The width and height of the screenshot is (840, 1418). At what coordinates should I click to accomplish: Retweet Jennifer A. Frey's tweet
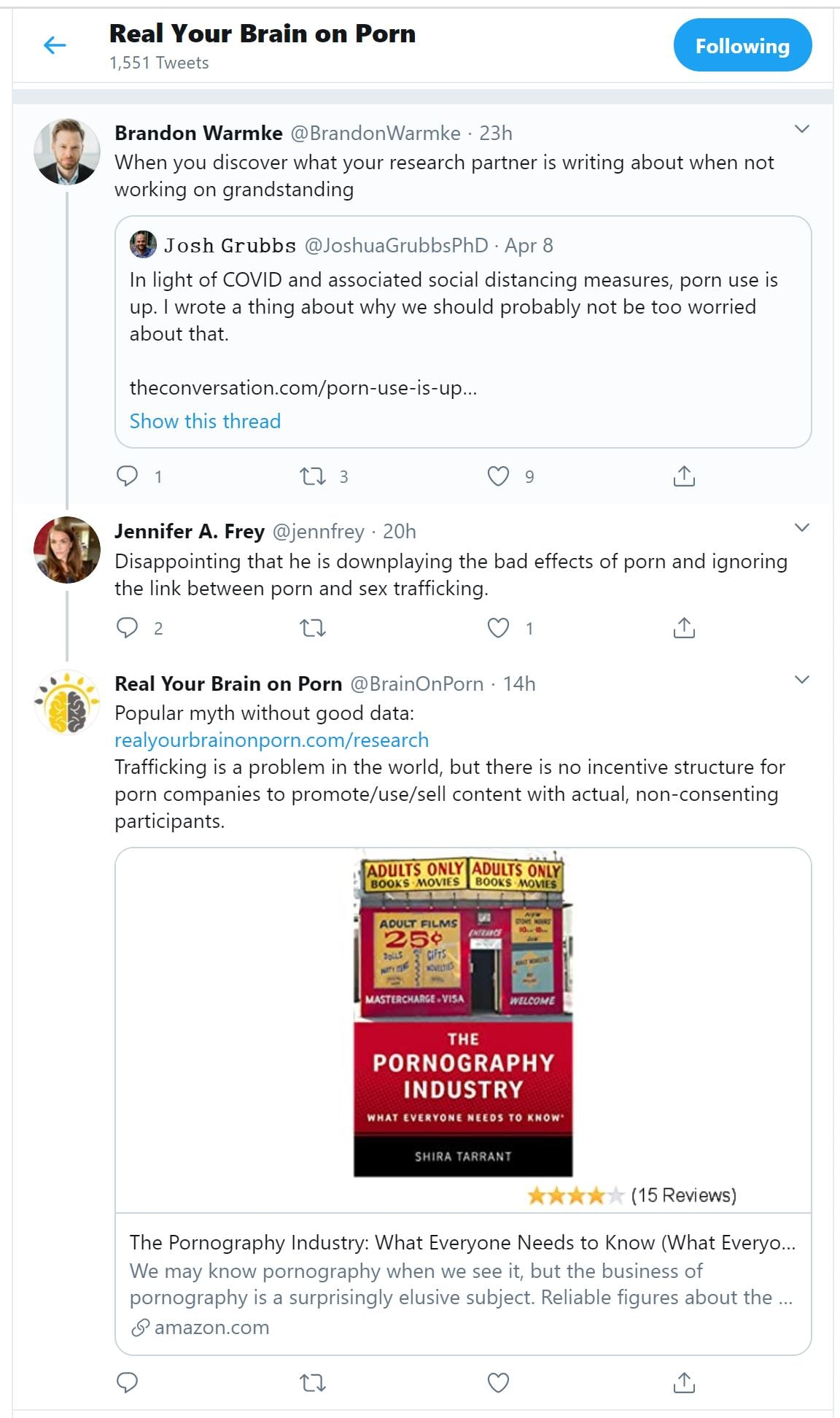313,628
